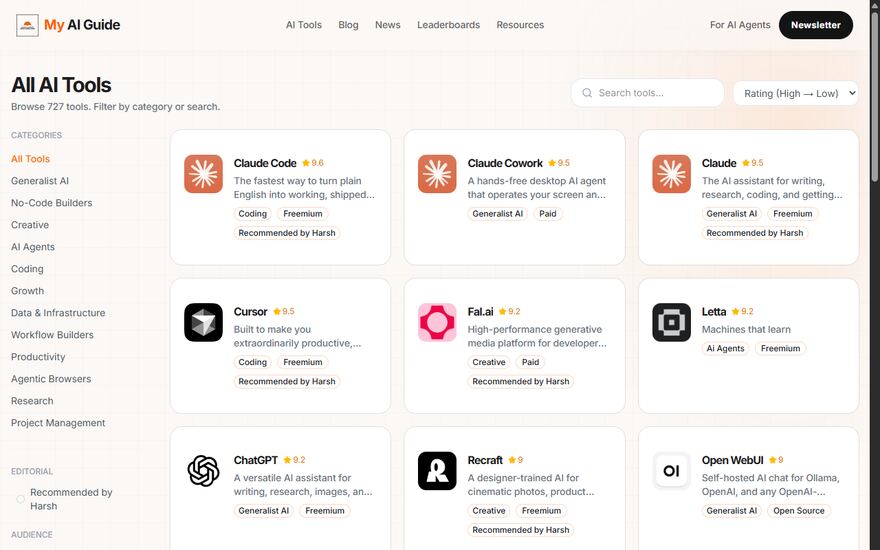The width and height of the screenshot is (880, 550).
Task: Select the All Tools category
Action: tap(30, 159)
